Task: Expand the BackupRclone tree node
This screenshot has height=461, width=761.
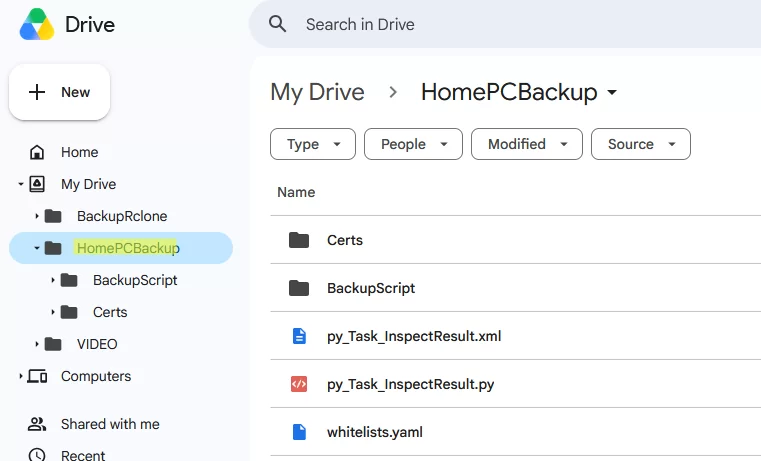Action: pyautogui.click(x=37, y=216)
